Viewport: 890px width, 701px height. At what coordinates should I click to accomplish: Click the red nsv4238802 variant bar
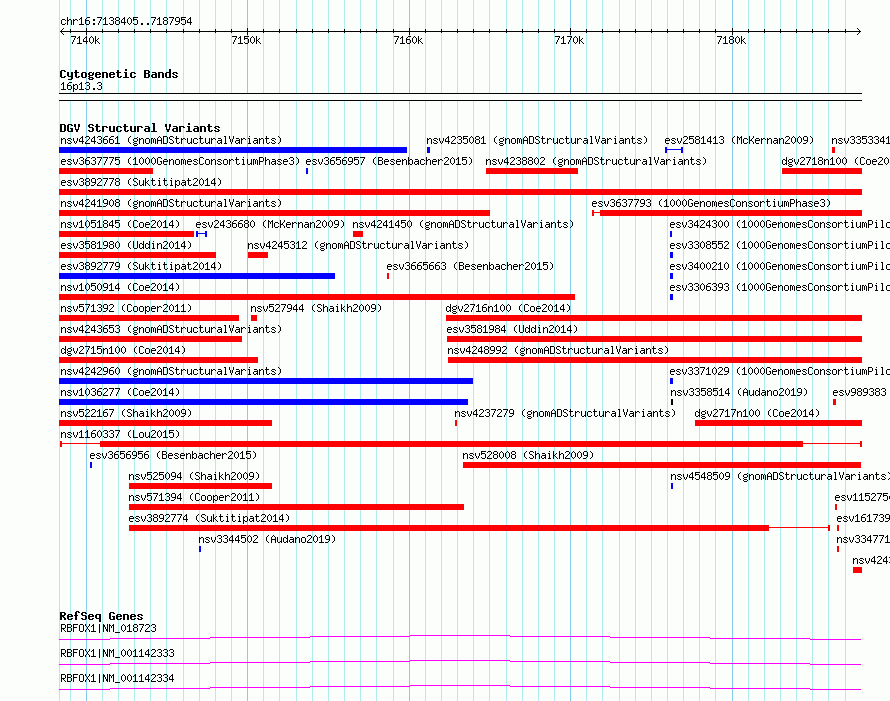532,171
